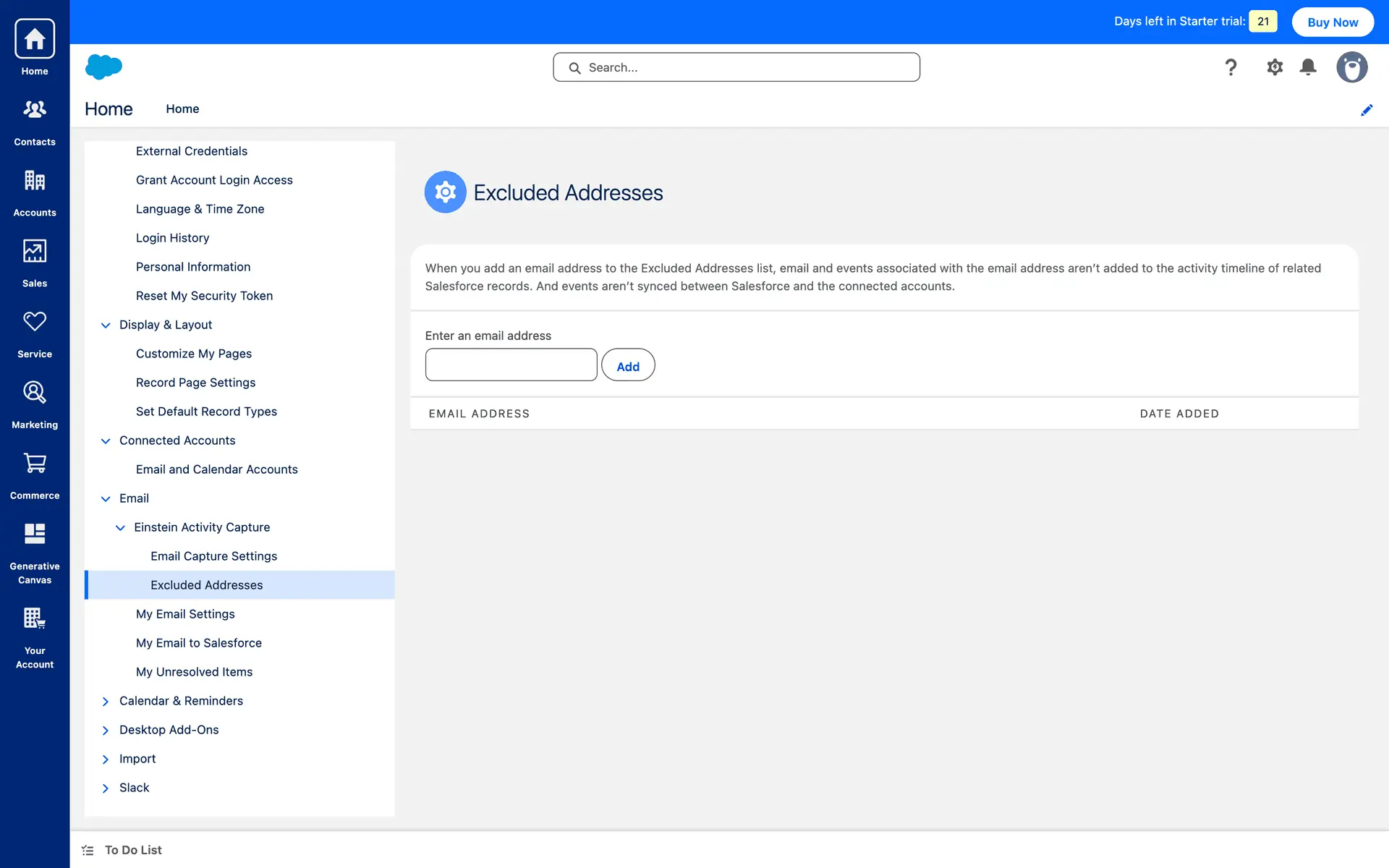Click the Add button
This screenshot has width=1389, height=868.
coord(627,365)
